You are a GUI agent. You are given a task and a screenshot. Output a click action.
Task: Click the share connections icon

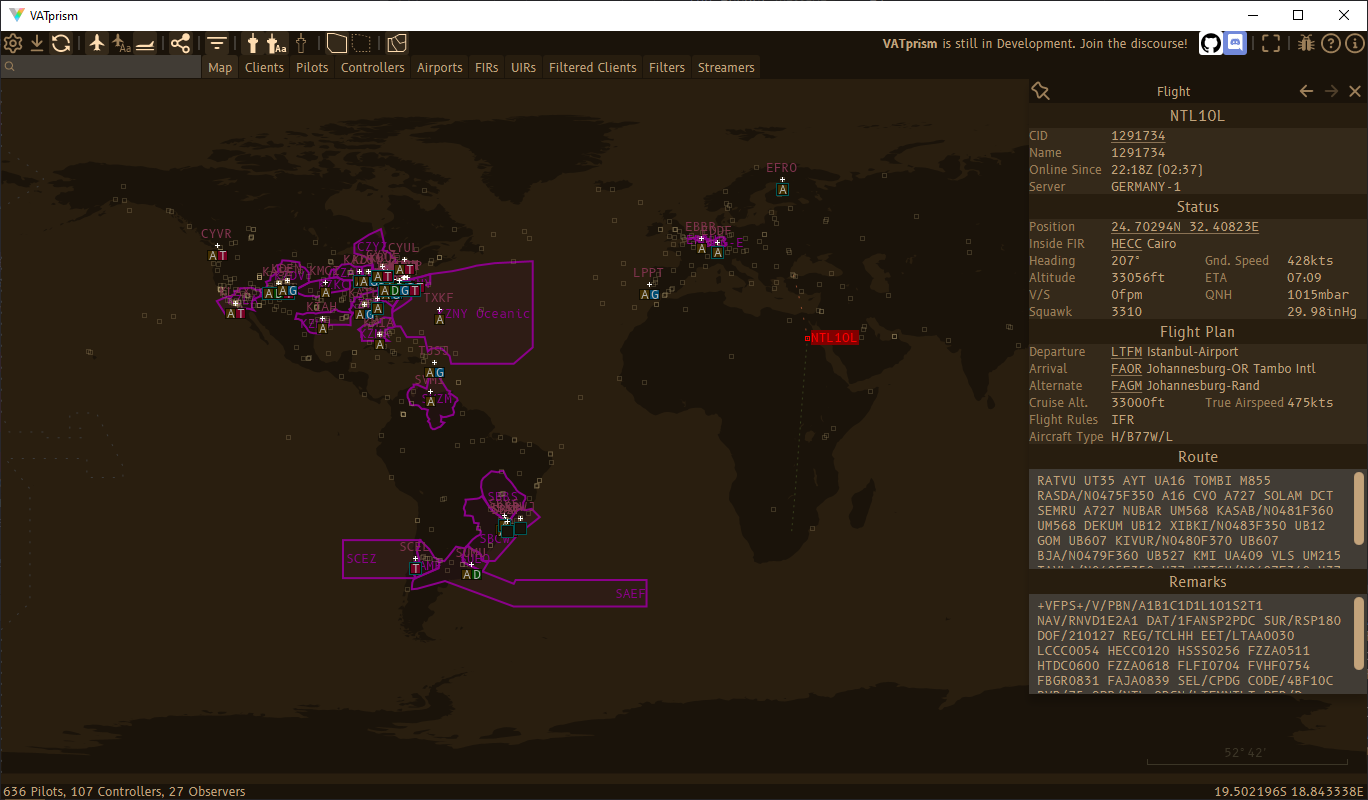(x=180, y=43)
